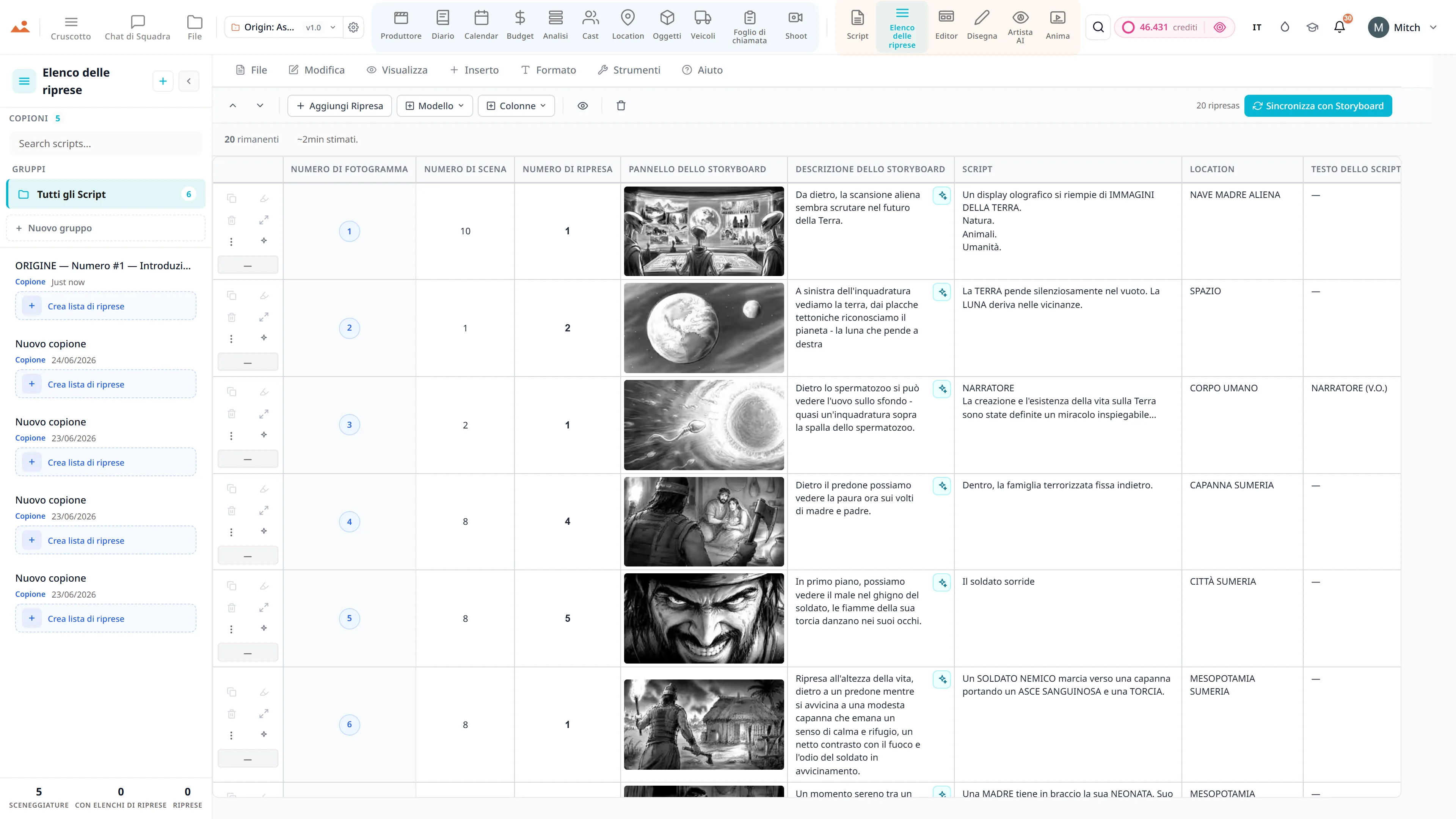Toggle preview eye in shot toolbar
Image resolution: width=1456 pixels, height=819 pixels.
582,106
